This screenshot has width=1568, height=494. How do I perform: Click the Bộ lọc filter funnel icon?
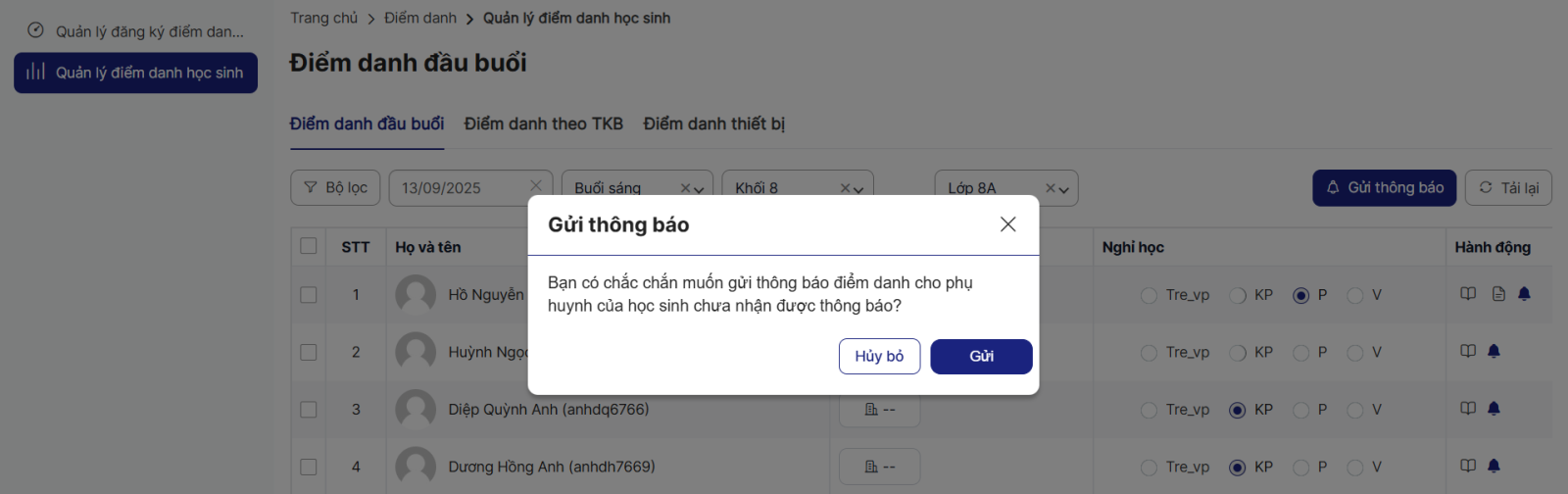311,187
